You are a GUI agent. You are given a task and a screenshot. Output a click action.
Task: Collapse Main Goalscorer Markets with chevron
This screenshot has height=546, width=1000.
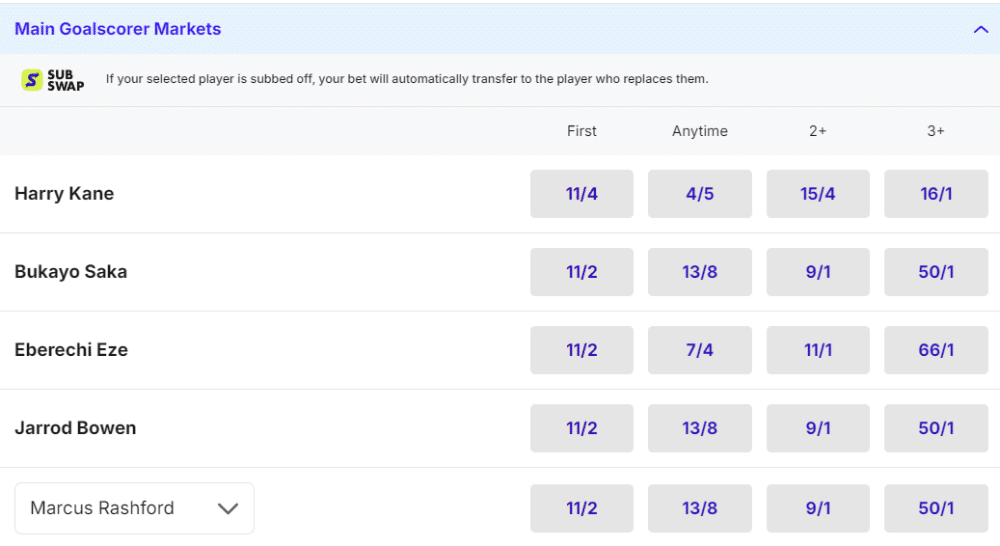click(980, 29)
